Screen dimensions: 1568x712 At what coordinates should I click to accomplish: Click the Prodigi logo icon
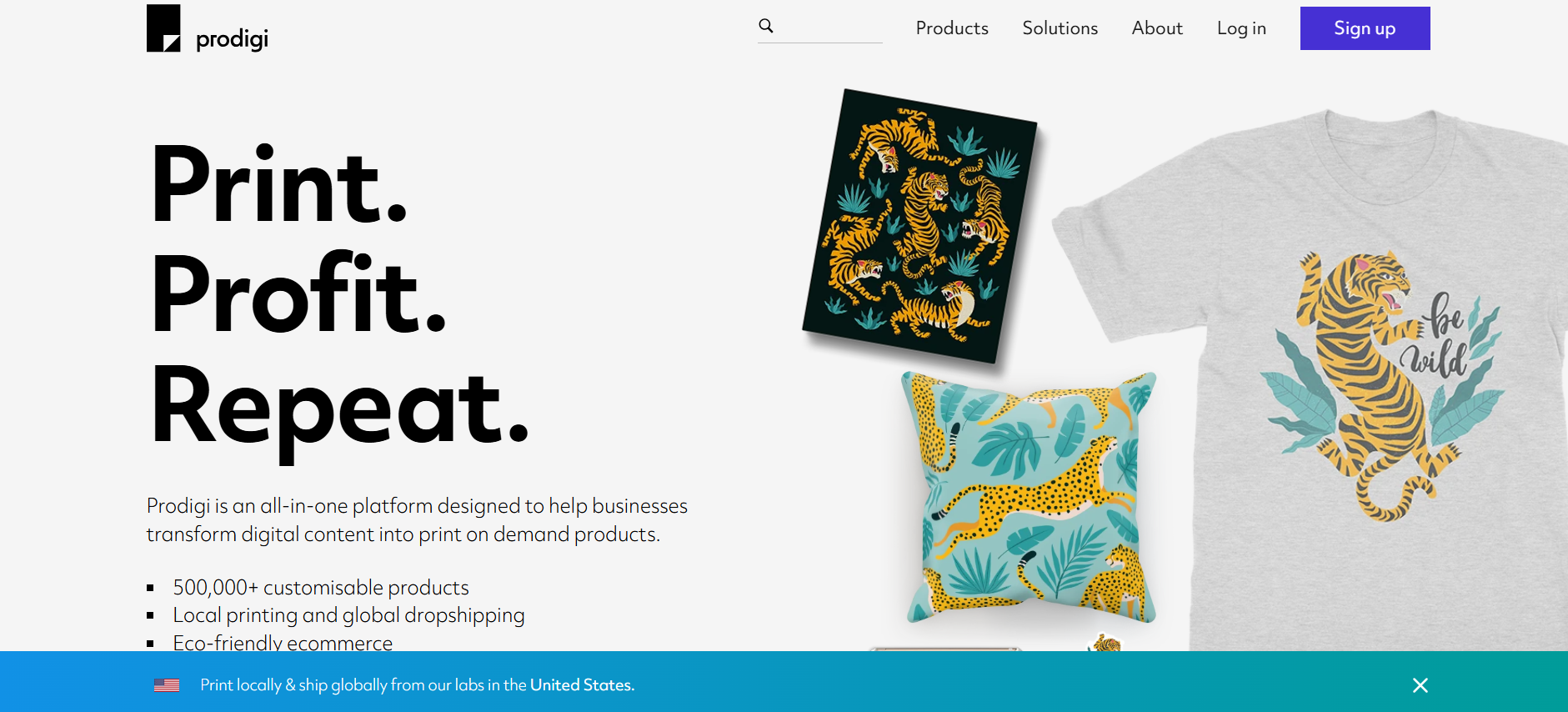pyautogui.click(x=163, y=28)
